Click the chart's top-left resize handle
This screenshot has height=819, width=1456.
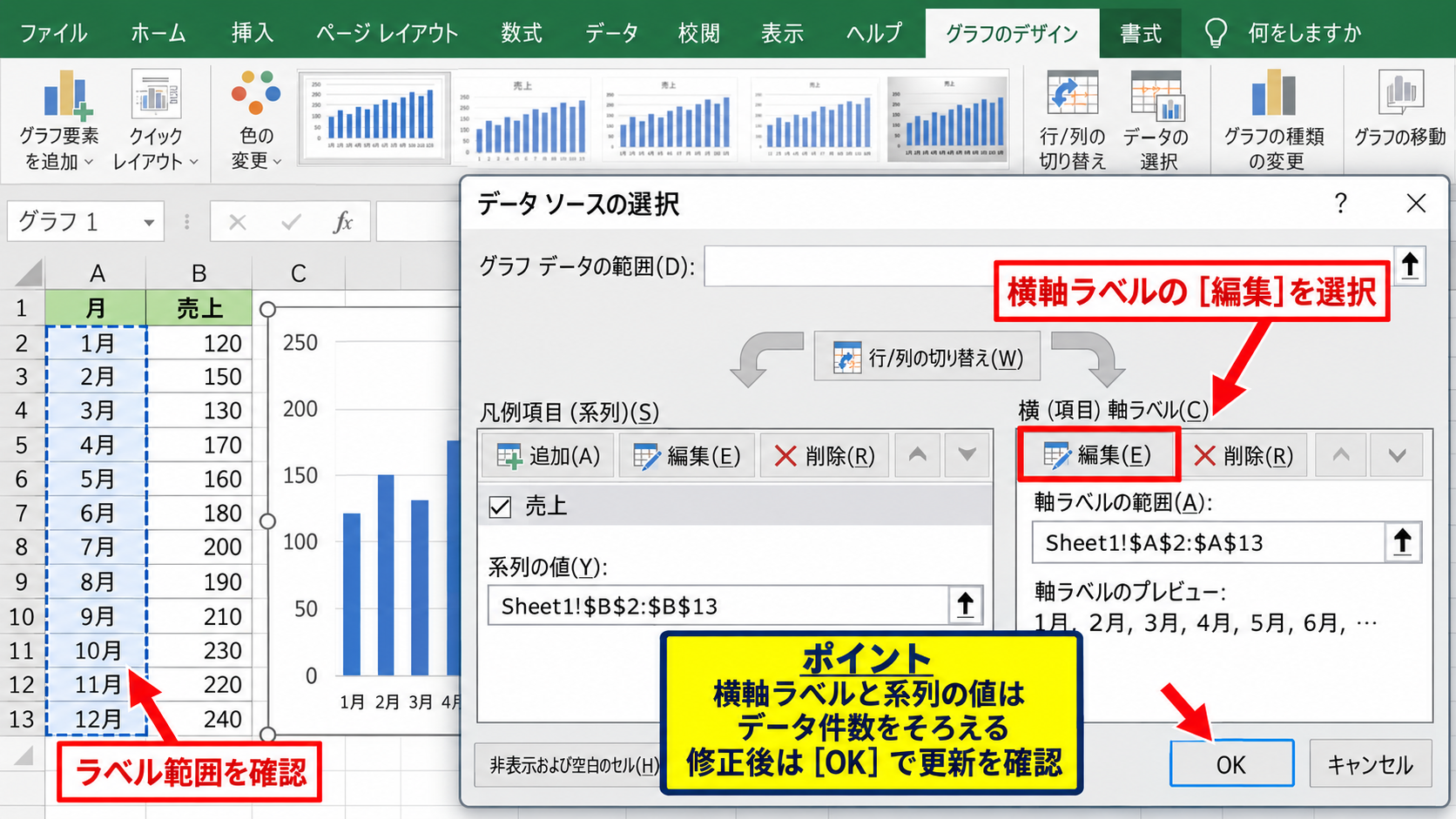point(268,309)
